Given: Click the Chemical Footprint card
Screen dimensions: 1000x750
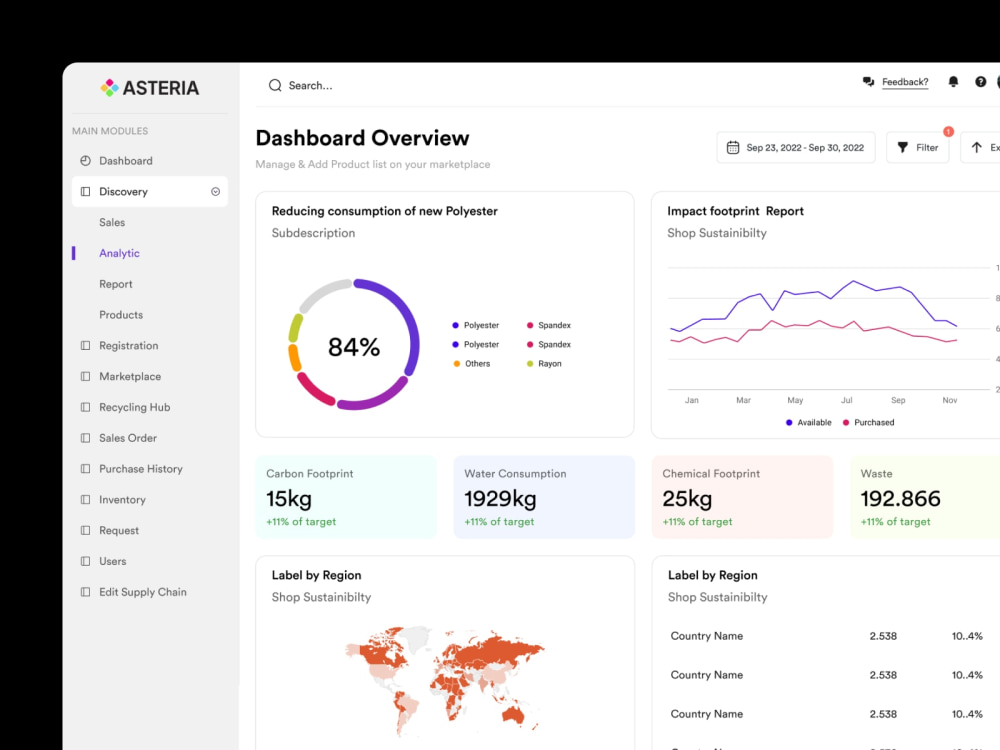Looking at the screenshot, I should tap(742, 497).
